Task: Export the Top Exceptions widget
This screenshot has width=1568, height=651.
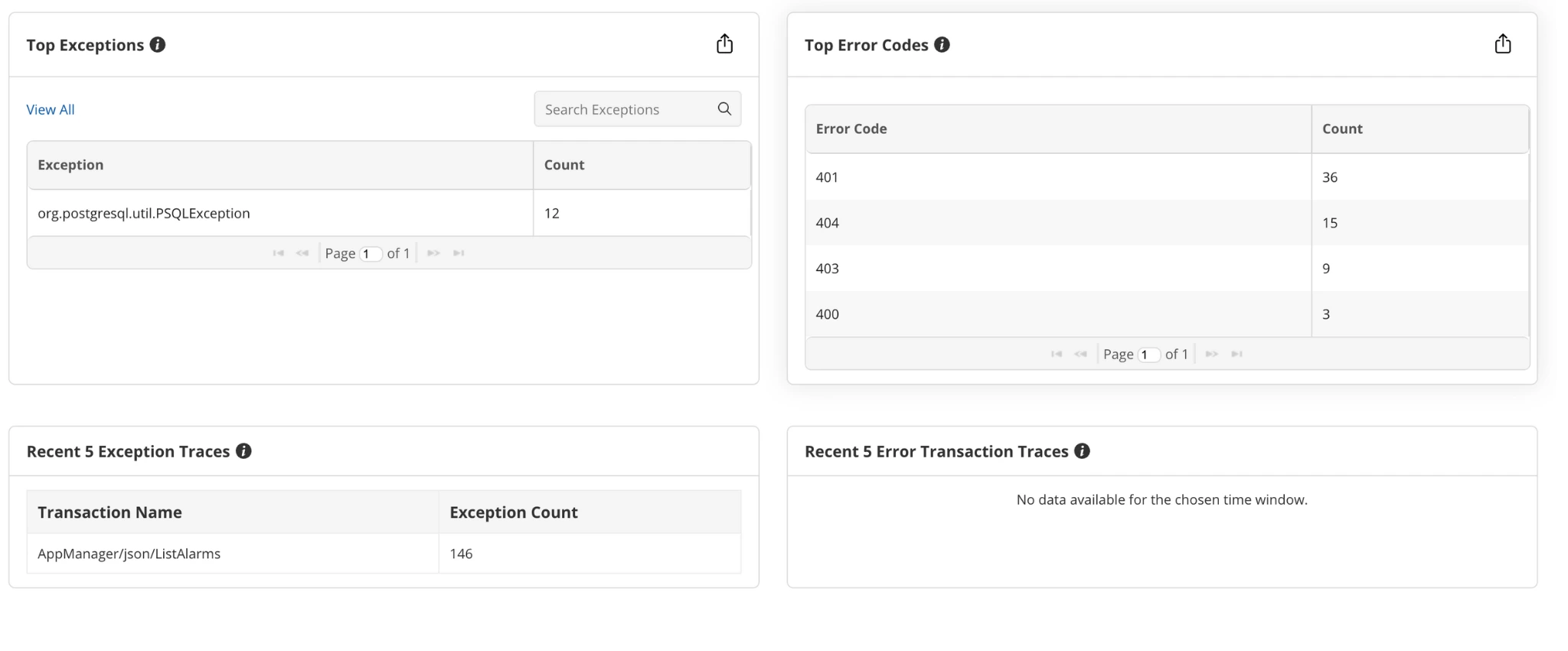Action: (724, 44)
